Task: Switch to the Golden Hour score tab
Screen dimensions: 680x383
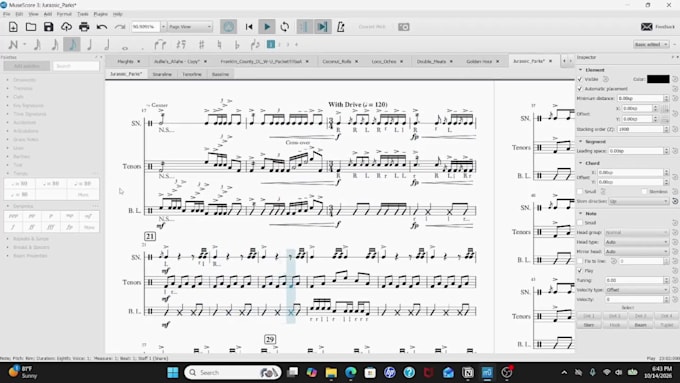Action: tap(479, 62)
